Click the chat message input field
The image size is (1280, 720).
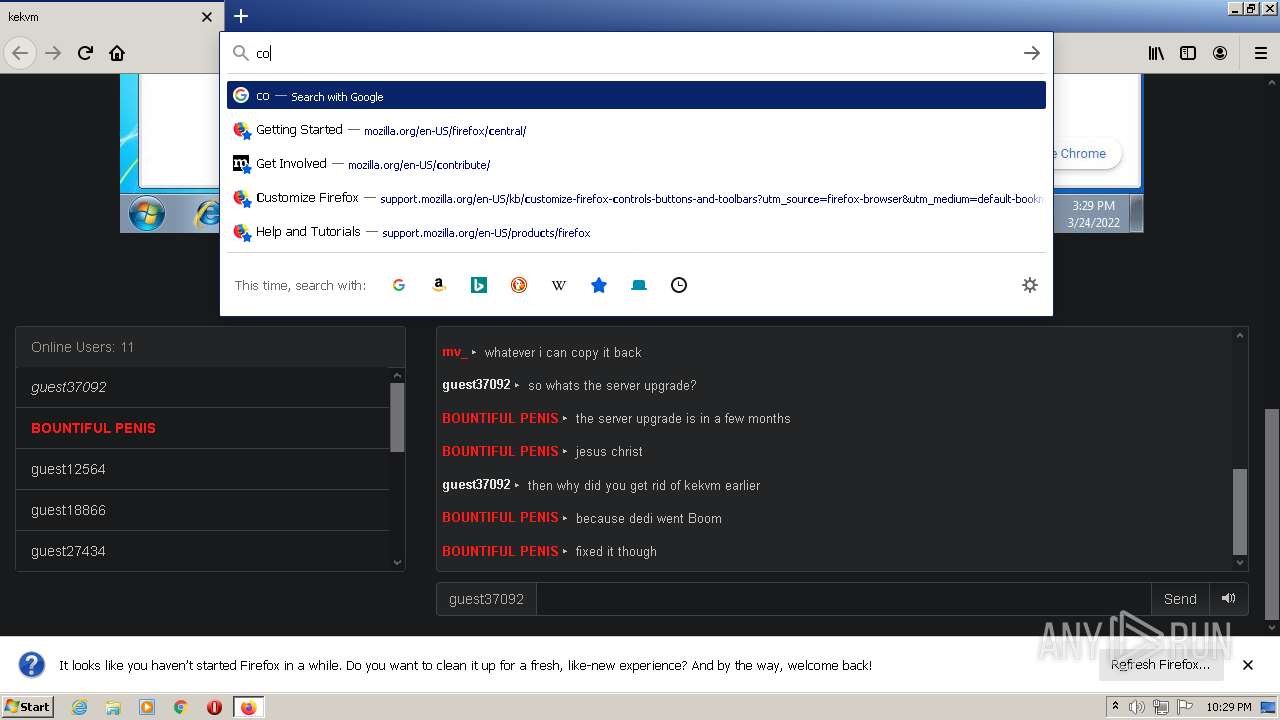click(844, 599)
